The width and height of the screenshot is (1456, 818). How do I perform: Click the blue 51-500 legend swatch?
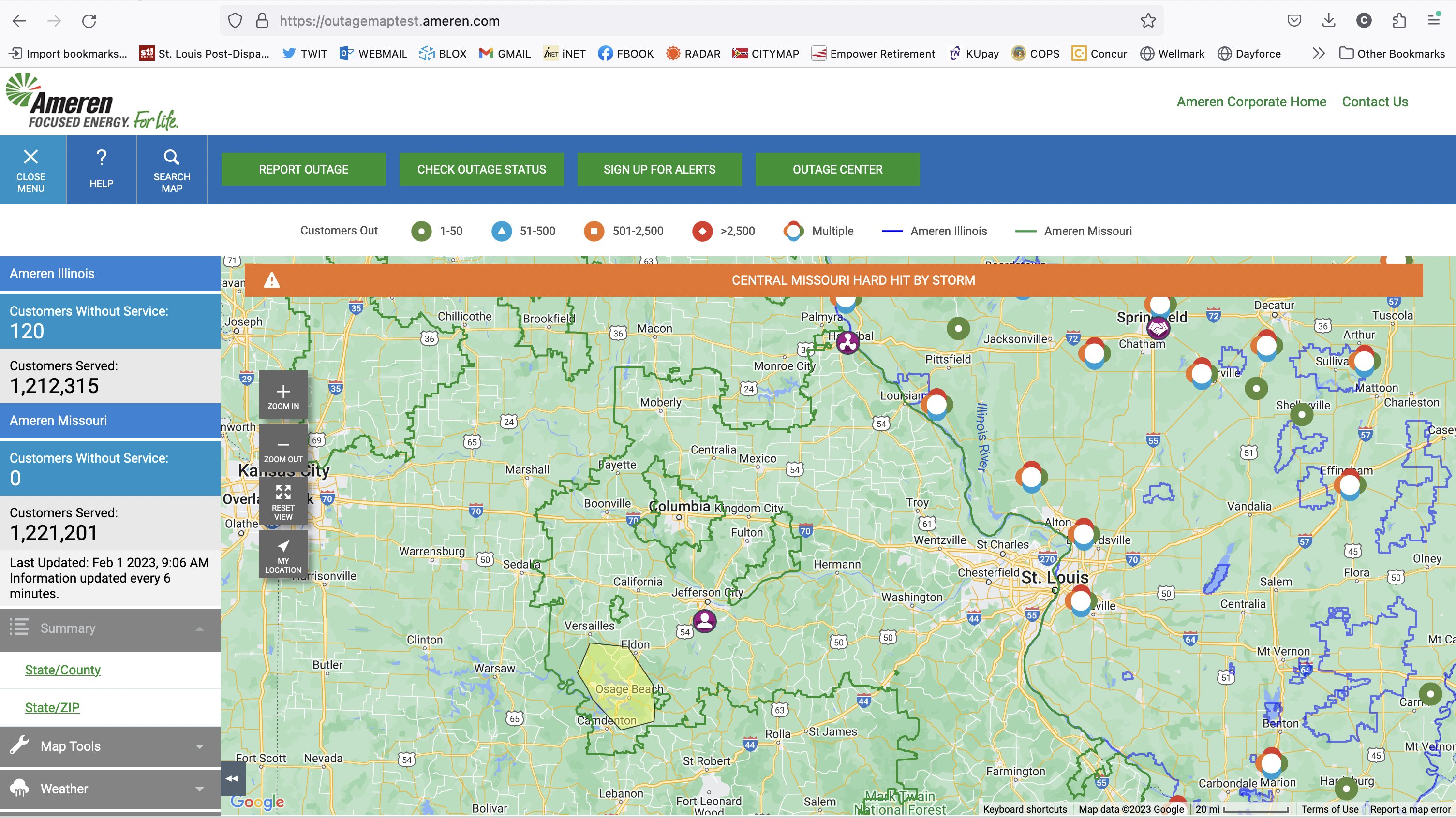pyautogui.click(x=501, y=231)
